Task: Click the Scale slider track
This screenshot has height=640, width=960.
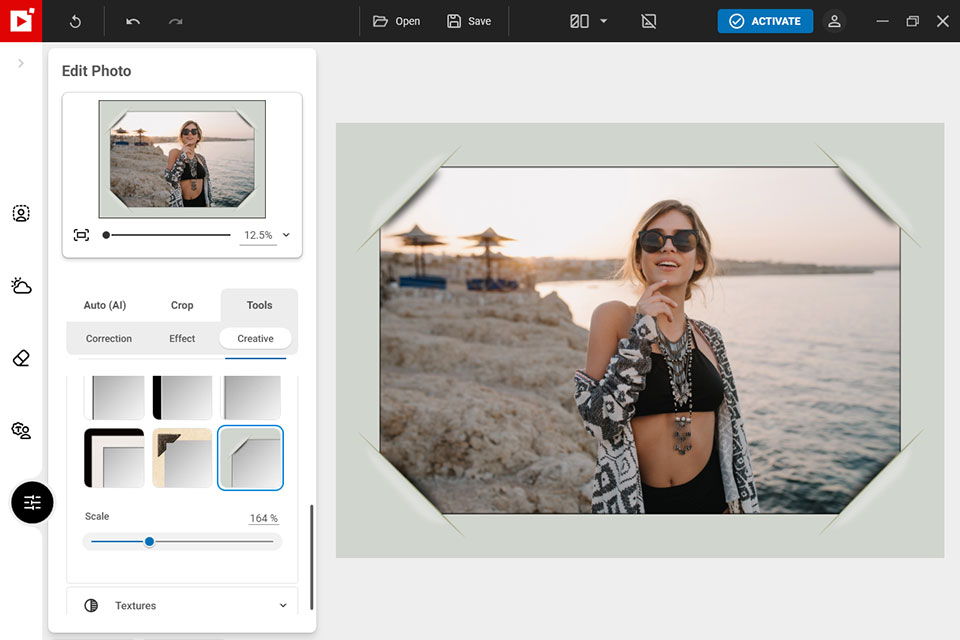Action: (182, 541)
